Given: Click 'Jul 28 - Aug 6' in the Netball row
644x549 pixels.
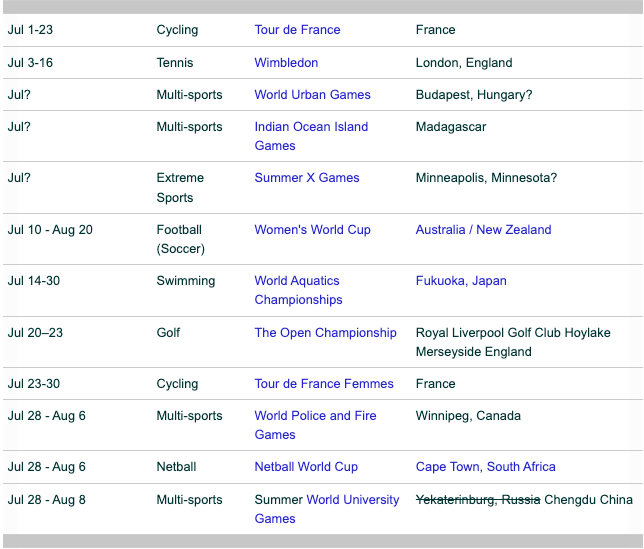Looking at the screenshot, I should point(47,466).
